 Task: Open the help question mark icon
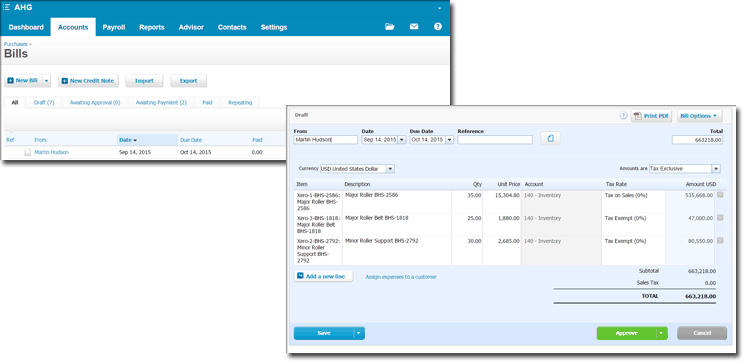(x=438, y=27)
